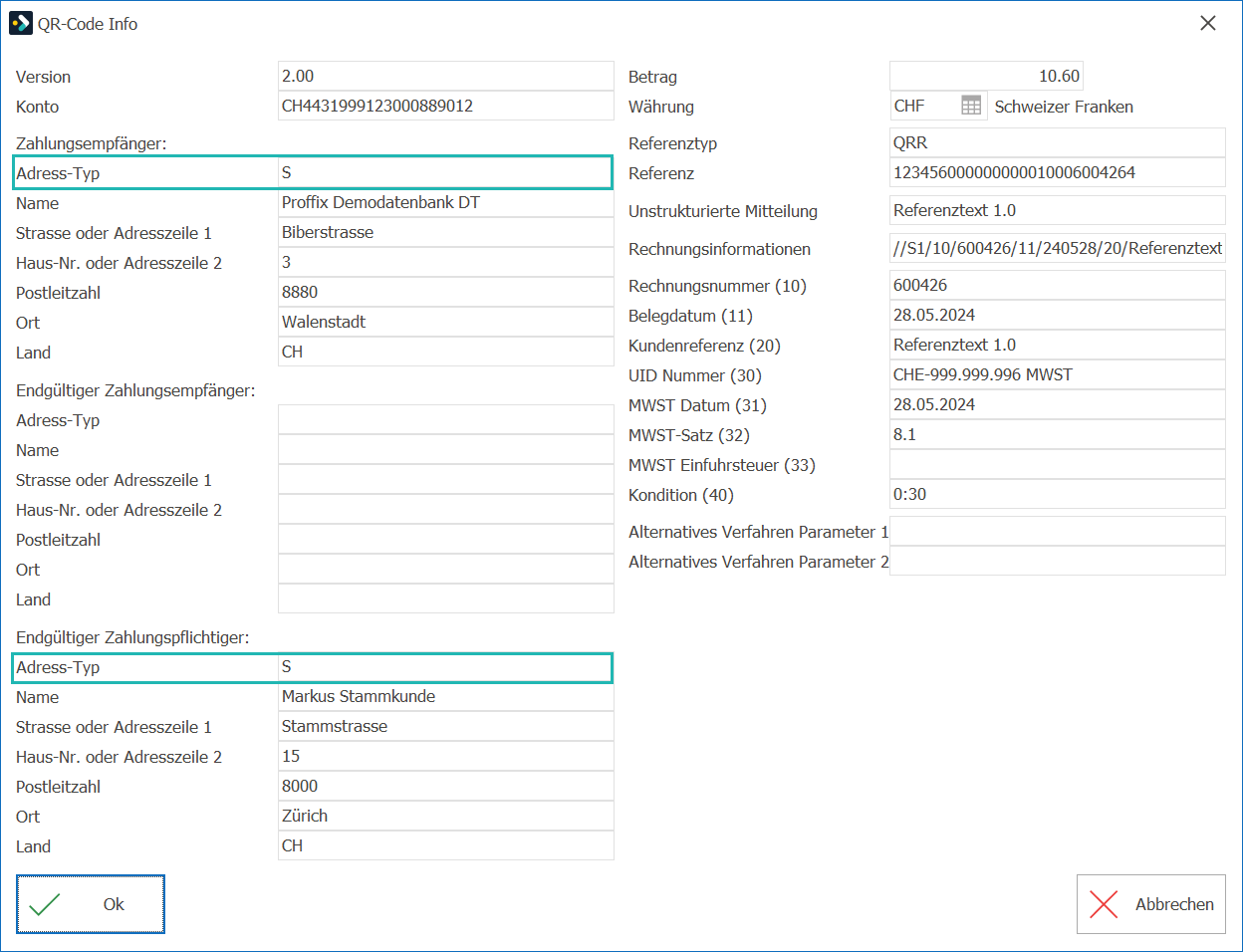Viewport: 1243px width, 952px height.
Task: Select the Unstrukturierte Mitteilung field
Action: click(x=1058, y=210)
